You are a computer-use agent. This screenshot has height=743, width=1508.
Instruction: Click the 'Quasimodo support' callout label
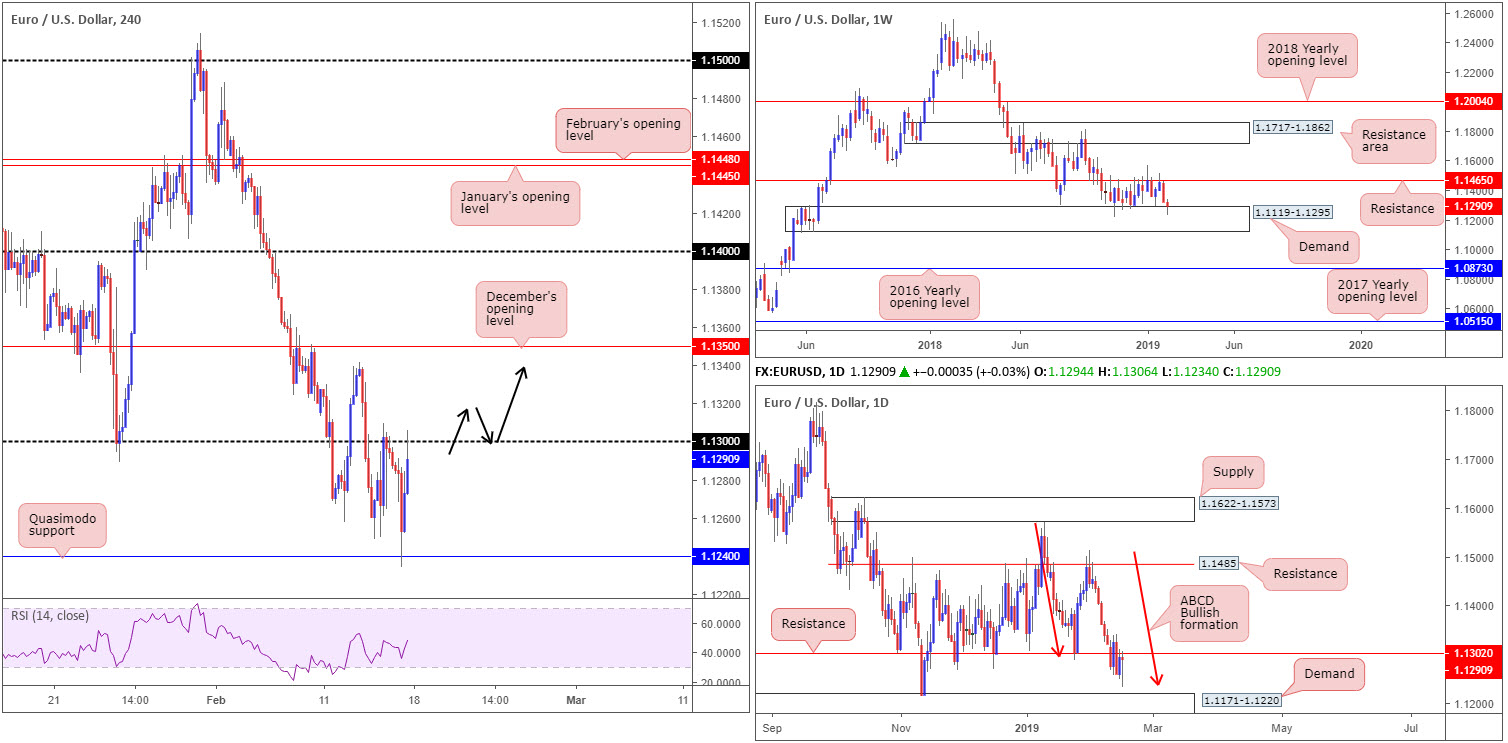coord(60,527)
